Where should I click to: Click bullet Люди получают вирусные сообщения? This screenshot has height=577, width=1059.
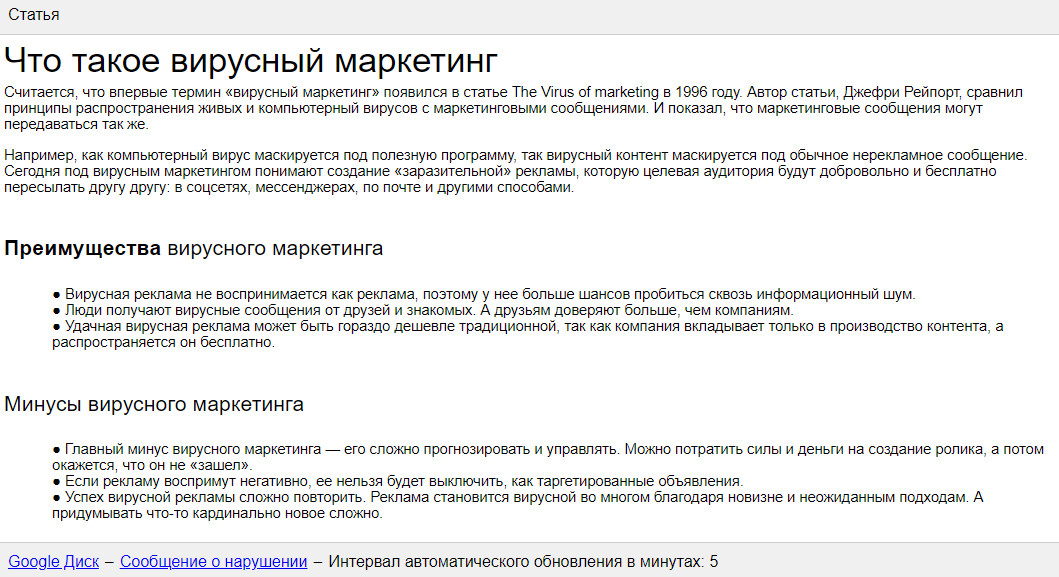[423, 310]
